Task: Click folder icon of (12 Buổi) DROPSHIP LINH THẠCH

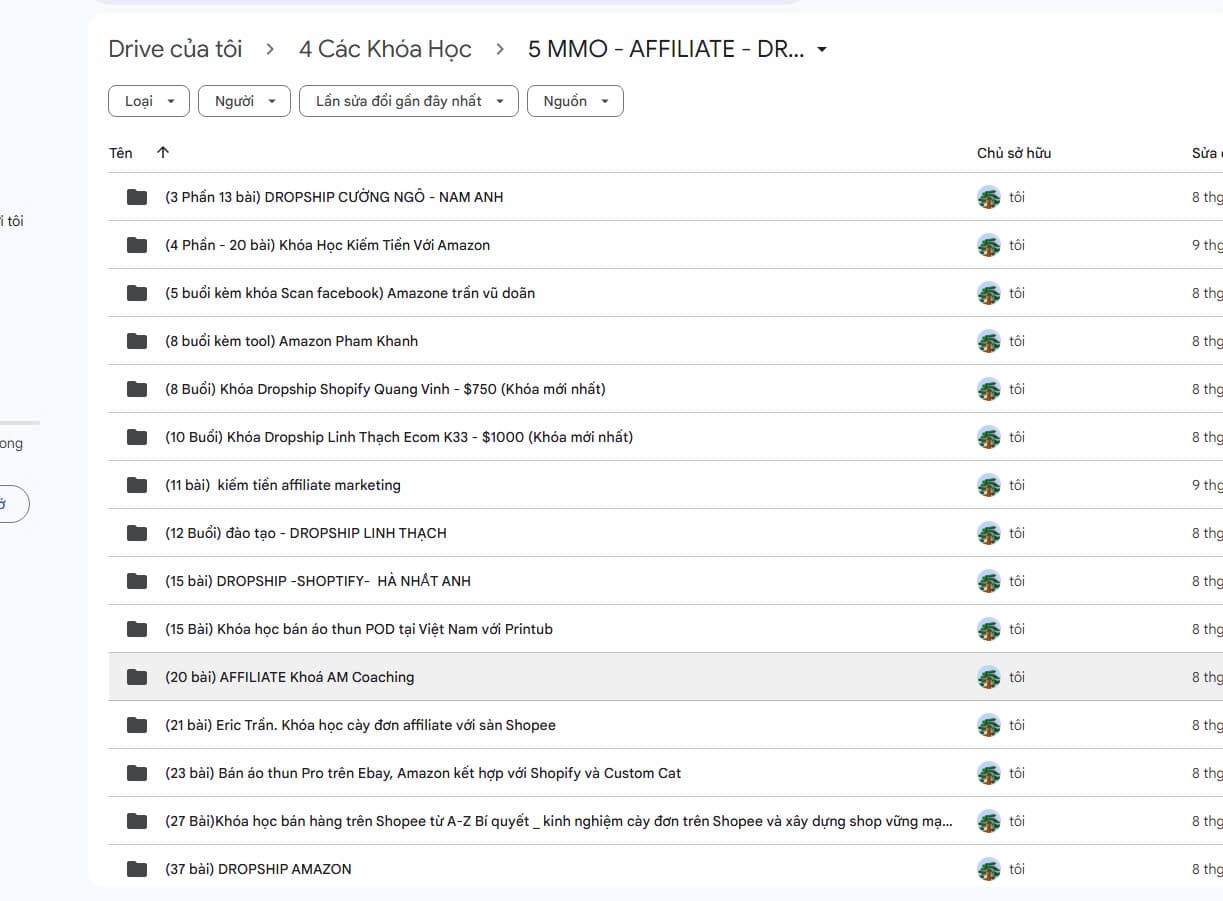Action: 137,533
